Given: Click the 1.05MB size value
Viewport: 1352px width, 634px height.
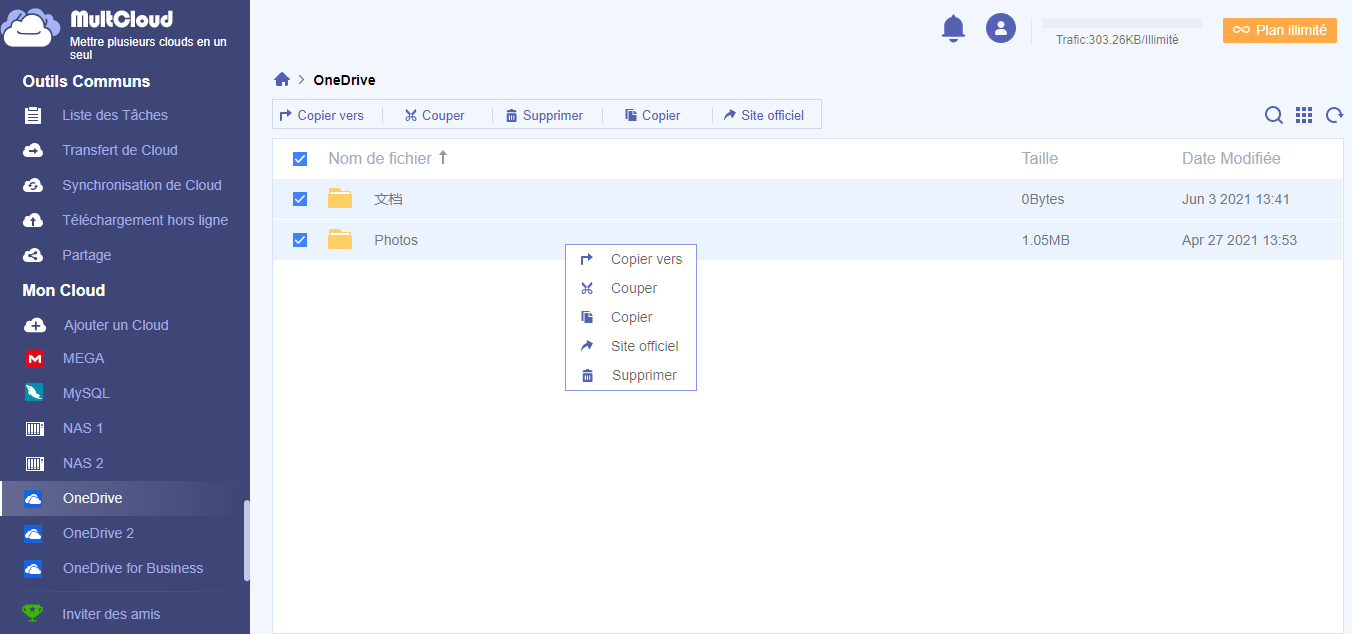Looking at the screenshot, I should tap(1046, 240).
